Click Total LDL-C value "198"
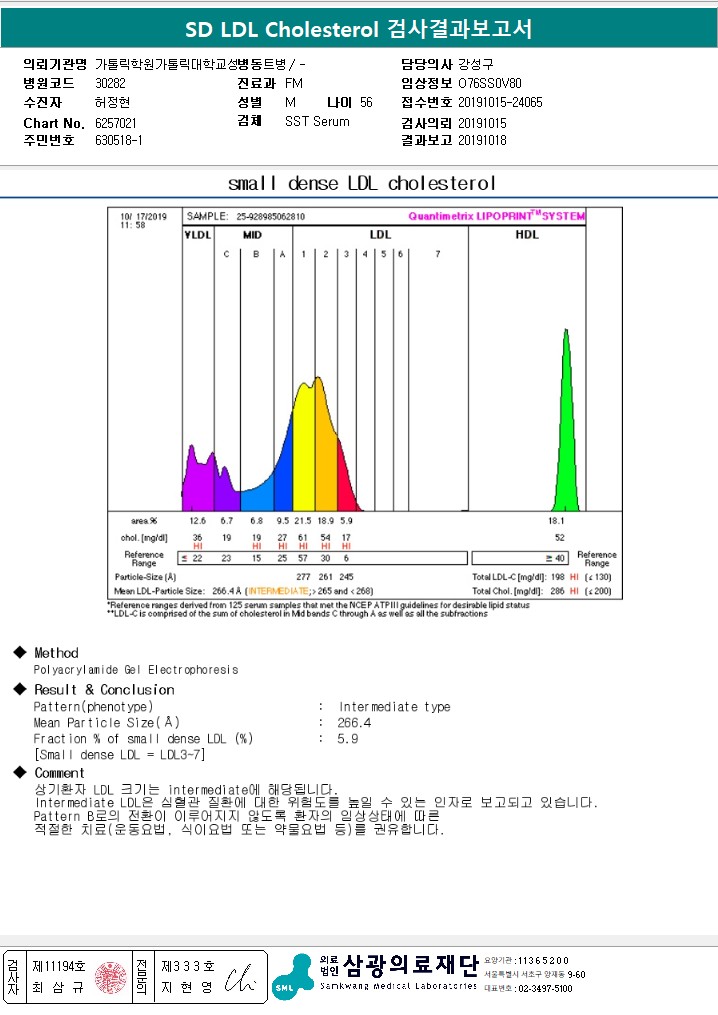Image resolution: width=718 pixels, height=1015 pixels. 557,577
